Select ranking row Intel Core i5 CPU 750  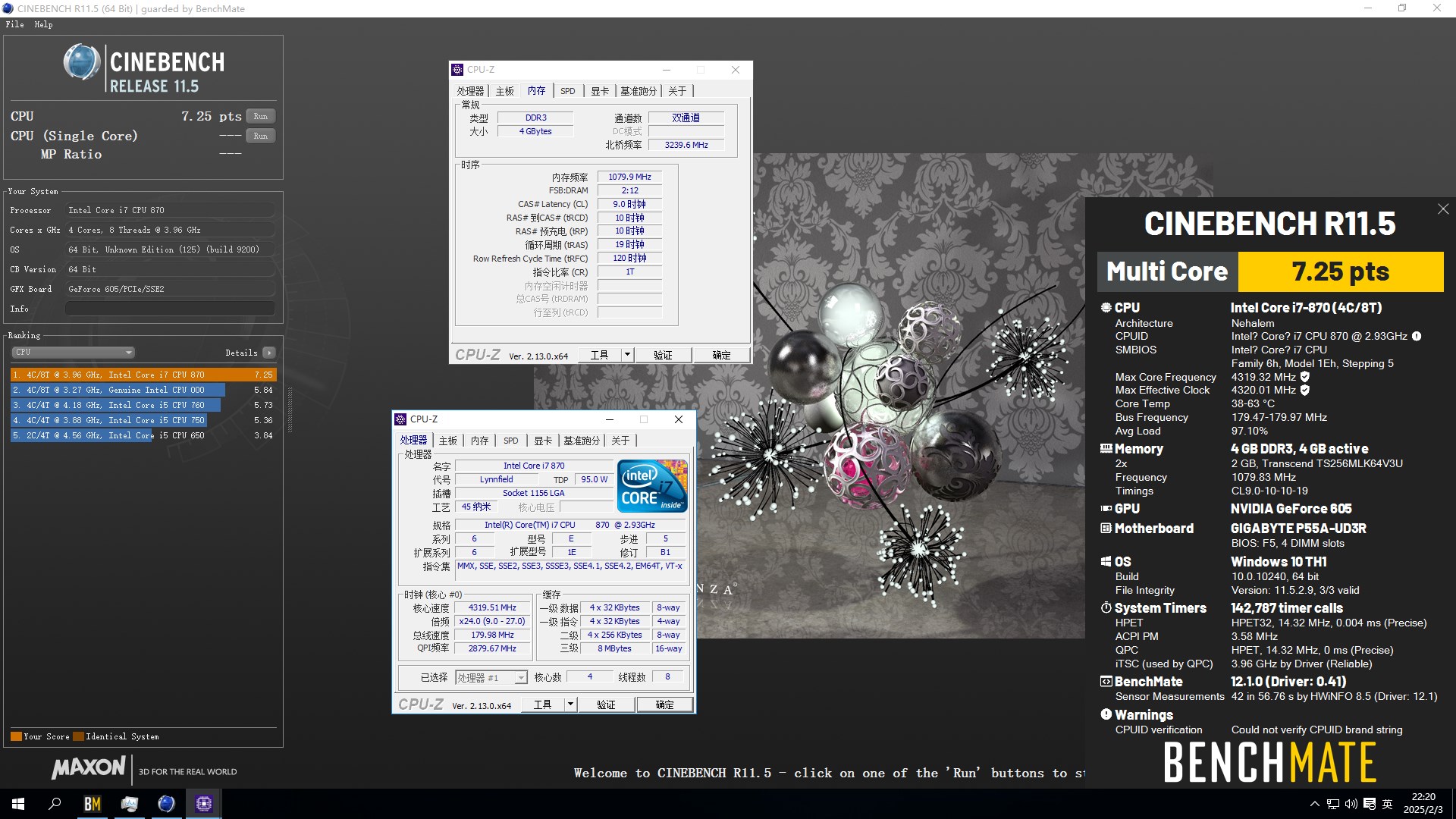(x=143, y=420)
